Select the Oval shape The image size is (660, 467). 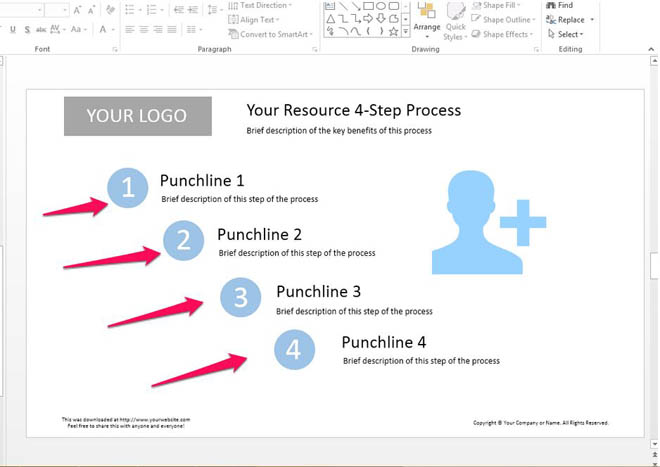tap(381, 6)
